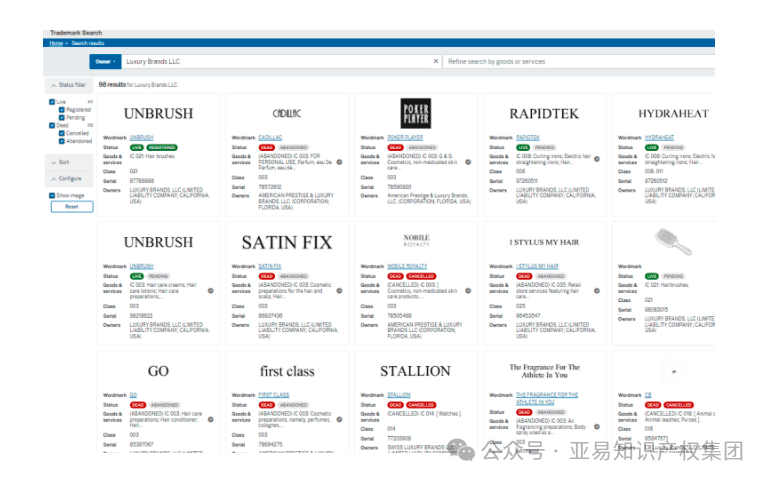Select the Search results breadcrumb
Screen dimensions: 768x481
point(88,43)
